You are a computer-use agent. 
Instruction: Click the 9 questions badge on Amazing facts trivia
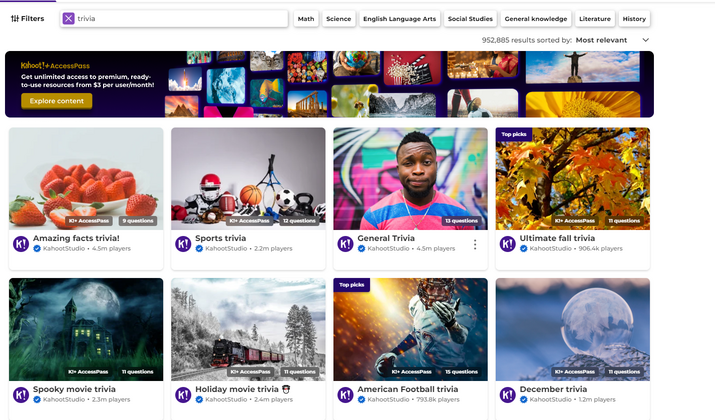click(138, 221)
